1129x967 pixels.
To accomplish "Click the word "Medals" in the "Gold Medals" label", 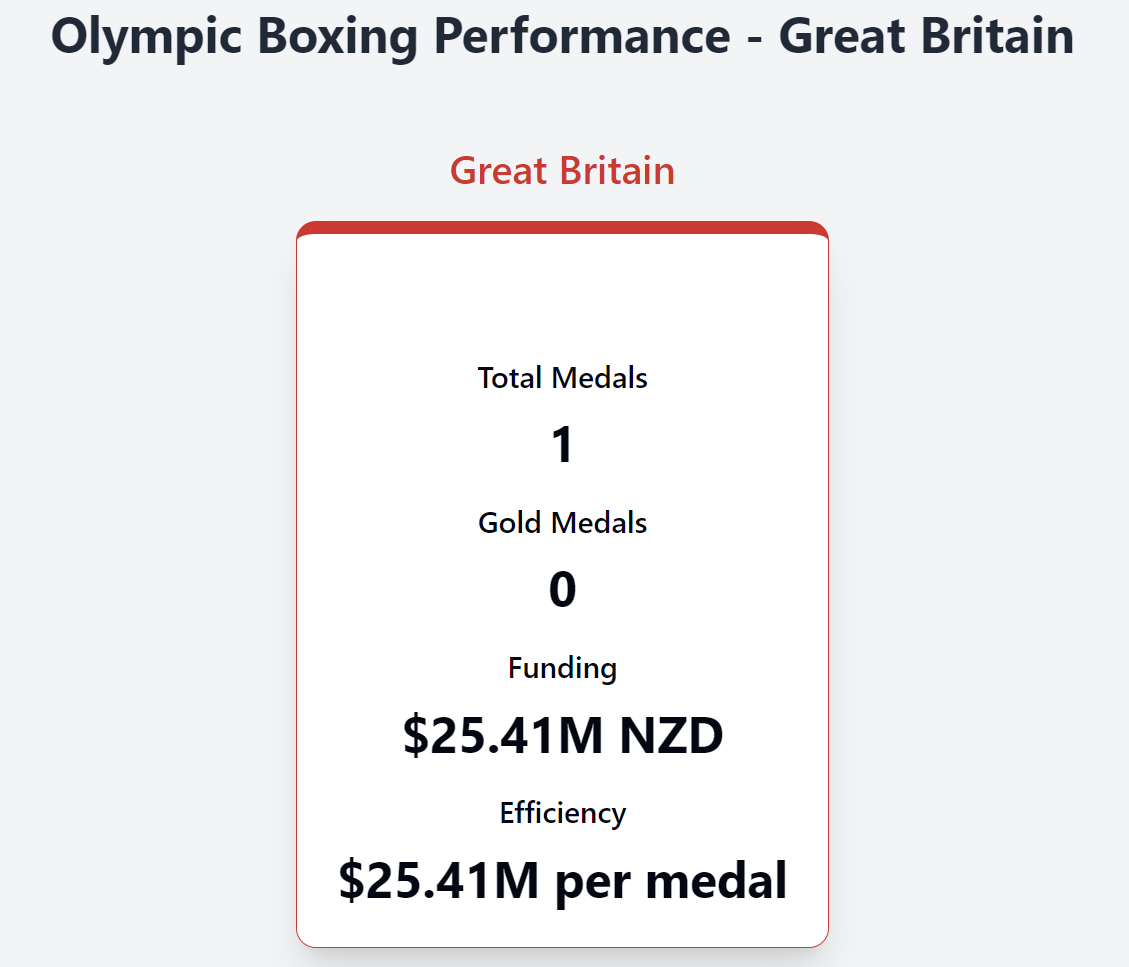I will (604, 523).
